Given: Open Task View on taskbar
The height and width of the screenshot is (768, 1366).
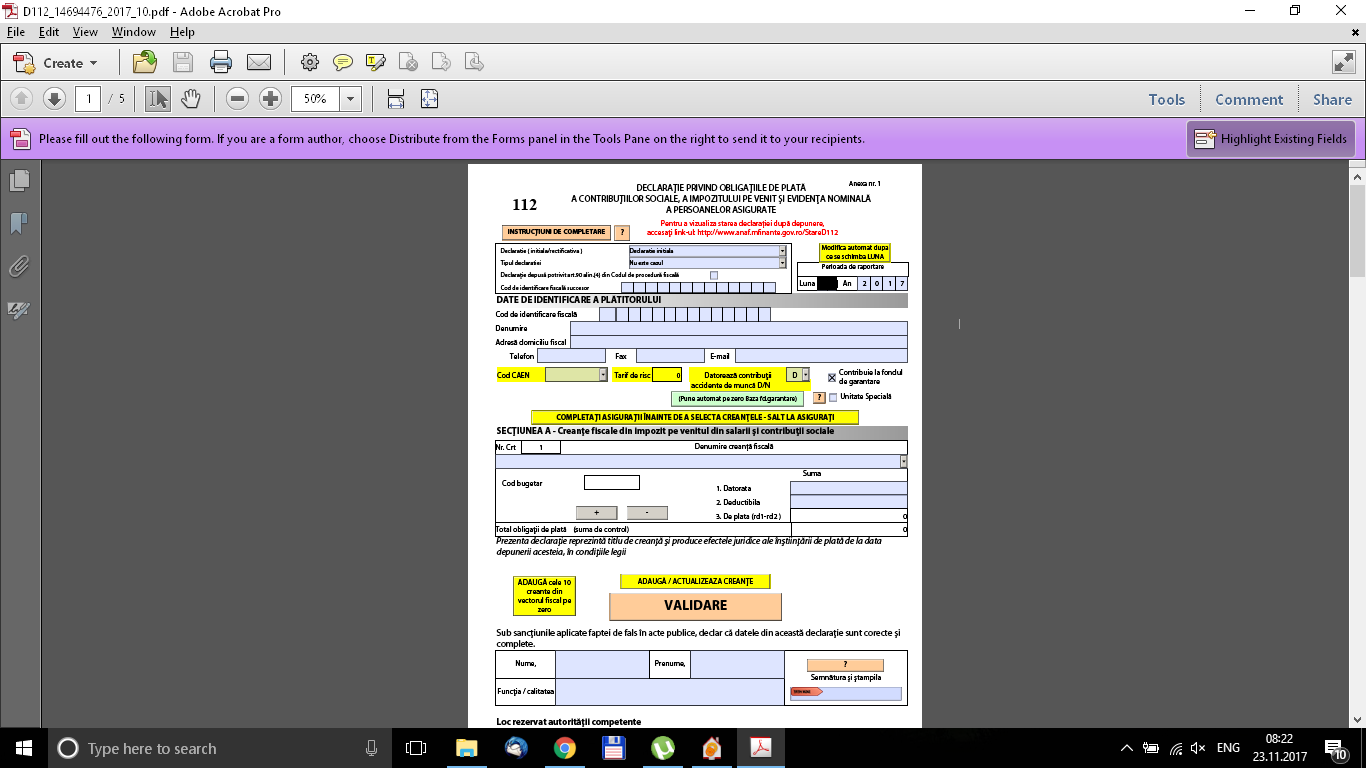Looking at the screenshot, I should pyautogui.click(x=416, y=748).
